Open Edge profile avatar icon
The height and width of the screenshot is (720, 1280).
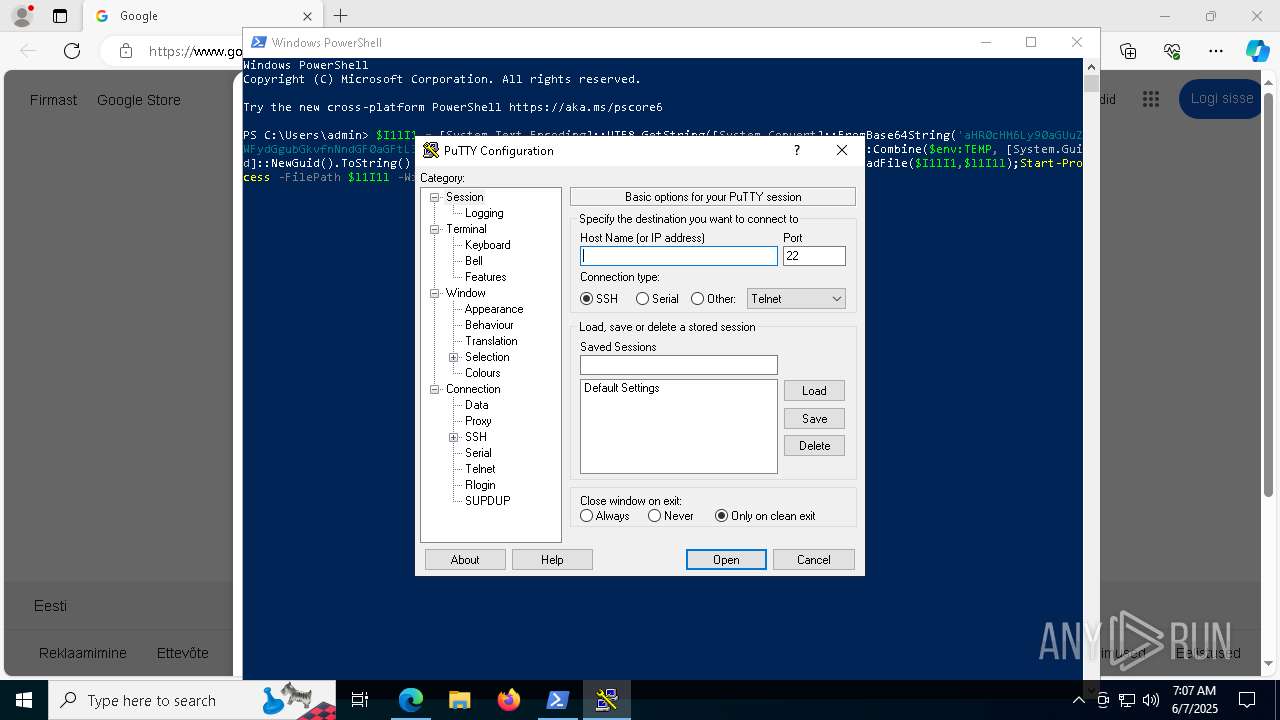(22, 16)
